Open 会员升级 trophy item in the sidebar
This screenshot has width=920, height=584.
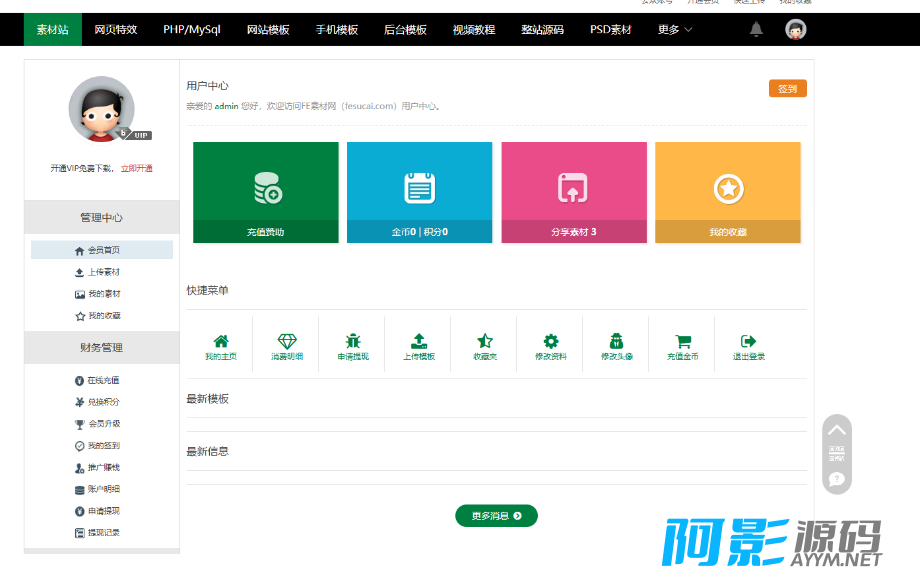tap(97, 424)
